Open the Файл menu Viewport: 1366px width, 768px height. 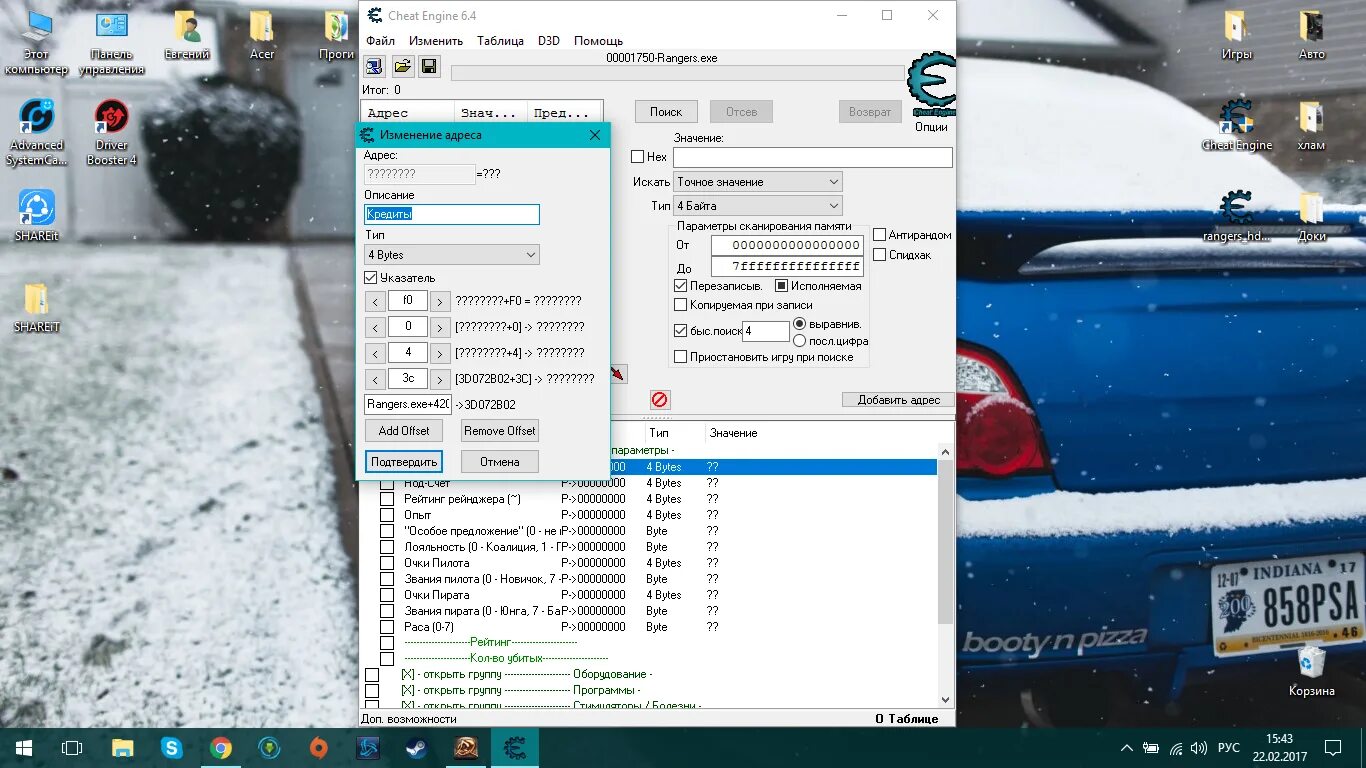[x=380, y=41]
